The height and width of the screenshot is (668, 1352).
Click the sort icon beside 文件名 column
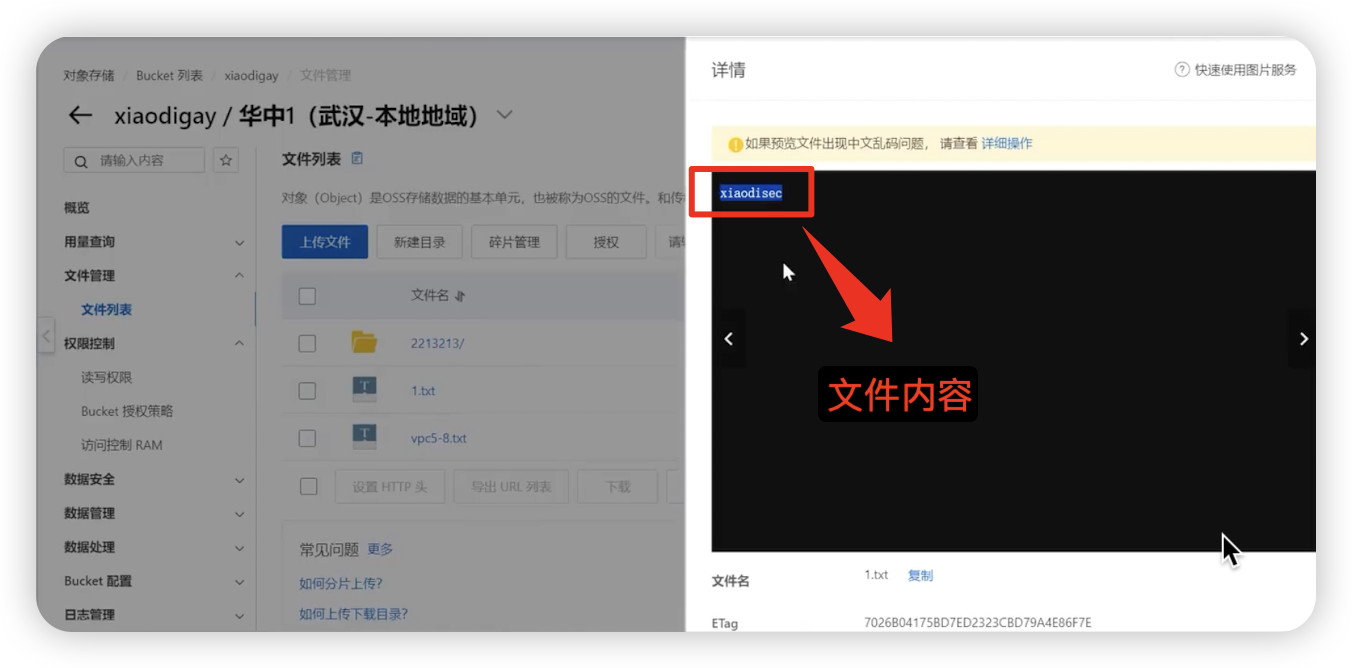click(460, 296)
